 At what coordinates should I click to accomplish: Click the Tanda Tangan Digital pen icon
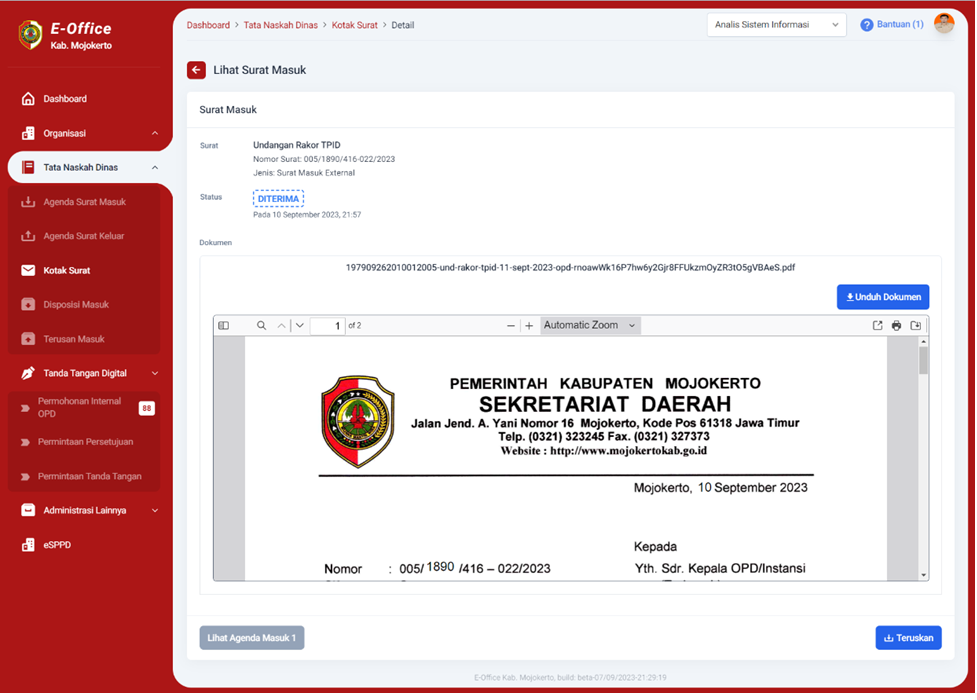(28, 373)
